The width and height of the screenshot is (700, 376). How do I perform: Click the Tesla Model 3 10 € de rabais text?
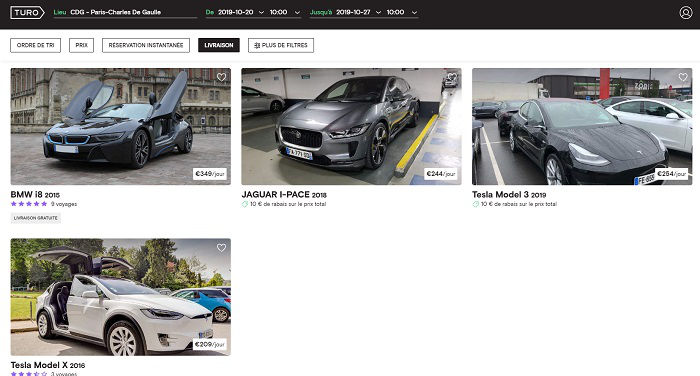(519, 204)
